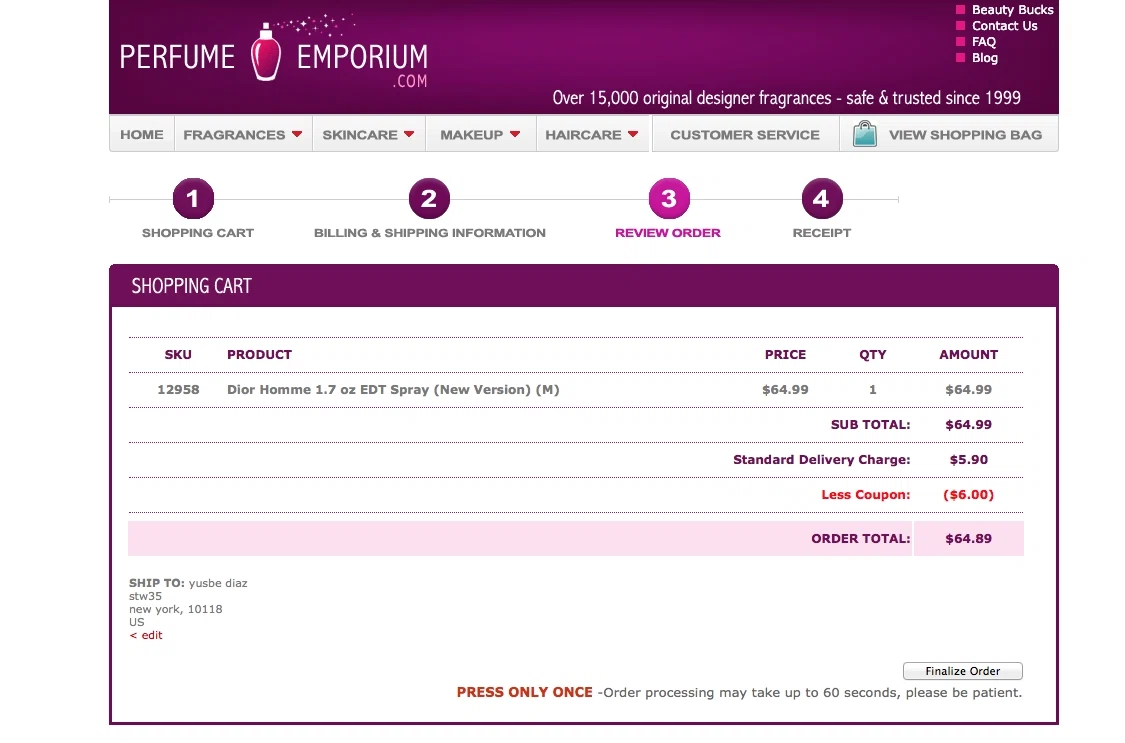Click step 2 circle icon

[x=429, y=199]
